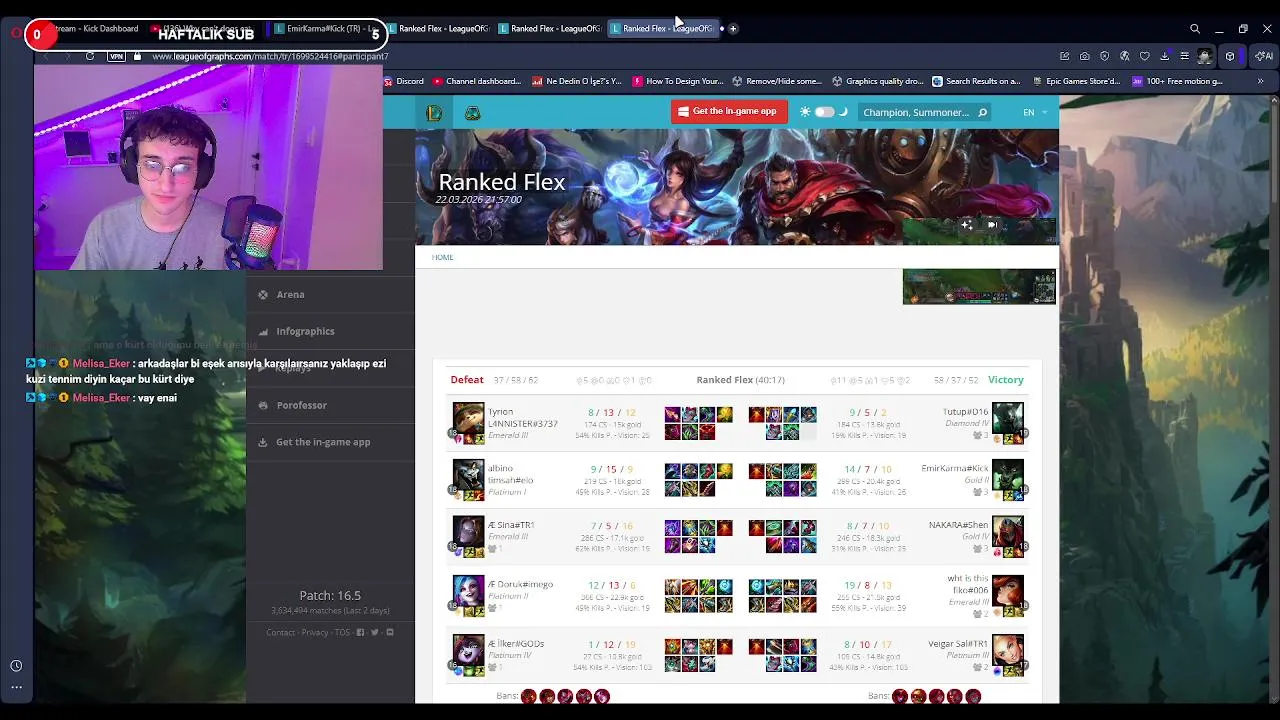
Task: Click the 8 / 13 / 12 KDA for Tyrion
Action: [x=612, y=412]
